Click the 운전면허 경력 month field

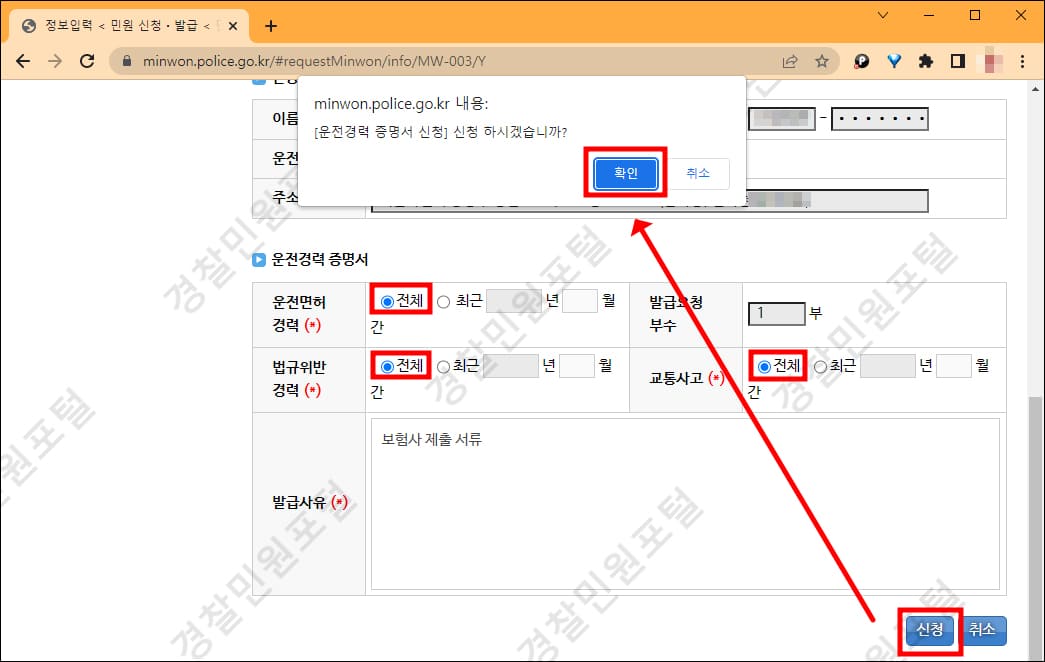pos(580,301)
